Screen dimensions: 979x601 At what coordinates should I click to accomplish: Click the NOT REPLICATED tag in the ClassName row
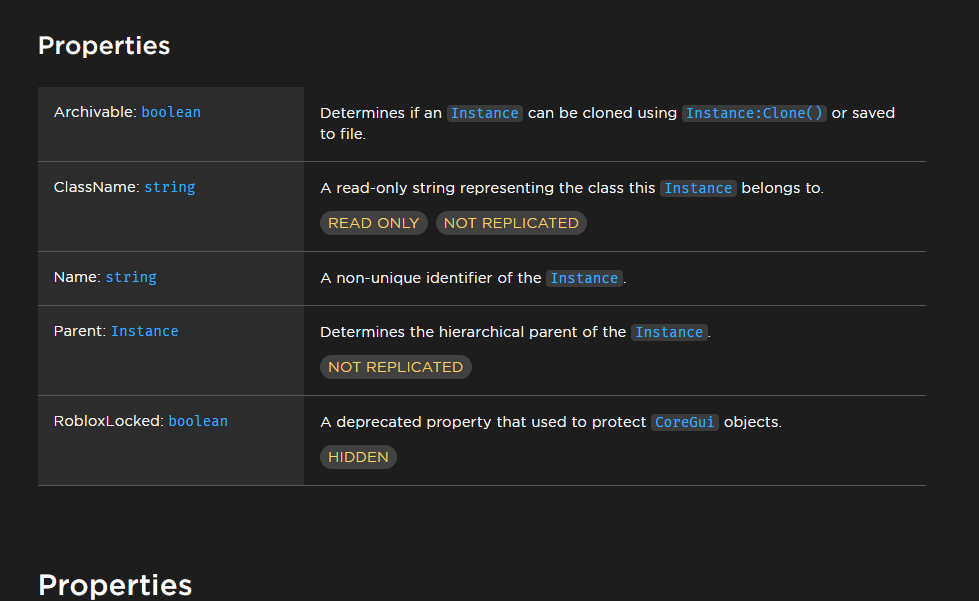[x=511, y=223]
